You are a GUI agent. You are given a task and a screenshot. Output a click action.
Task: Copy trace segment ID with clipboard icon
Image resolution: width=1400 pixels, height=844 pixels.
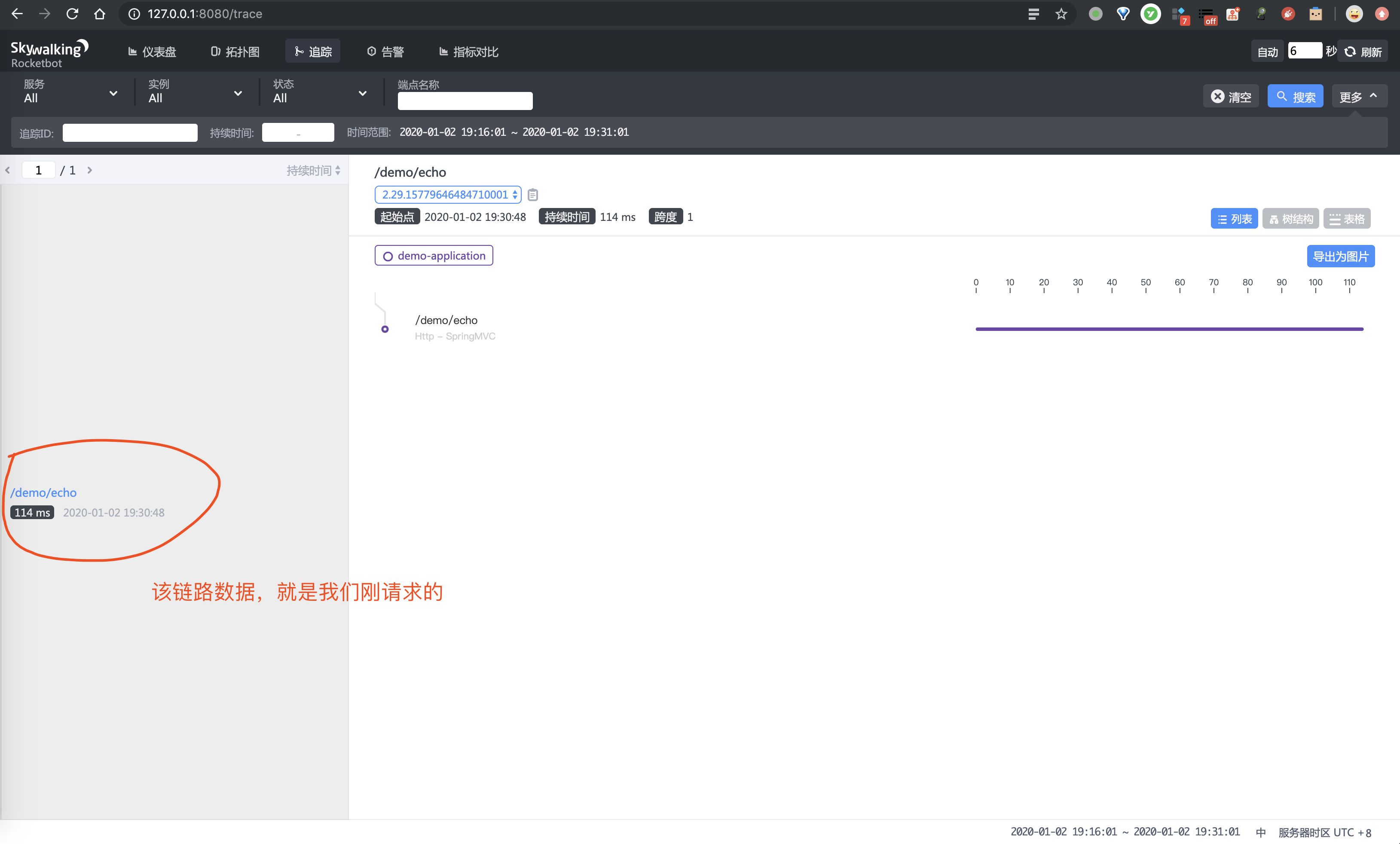click(533, 194)
